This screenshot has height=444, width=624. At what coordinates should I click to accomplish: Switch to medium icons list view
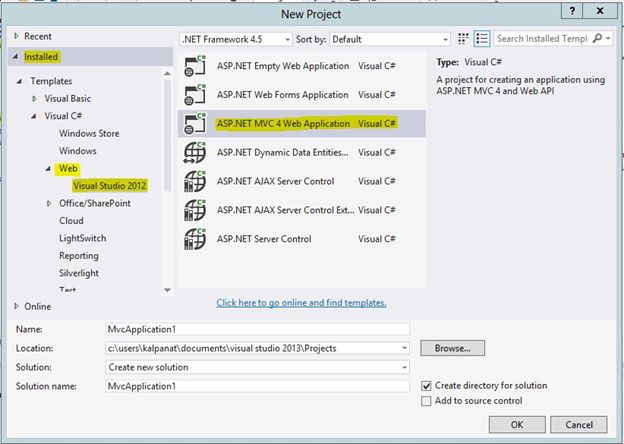482,39
